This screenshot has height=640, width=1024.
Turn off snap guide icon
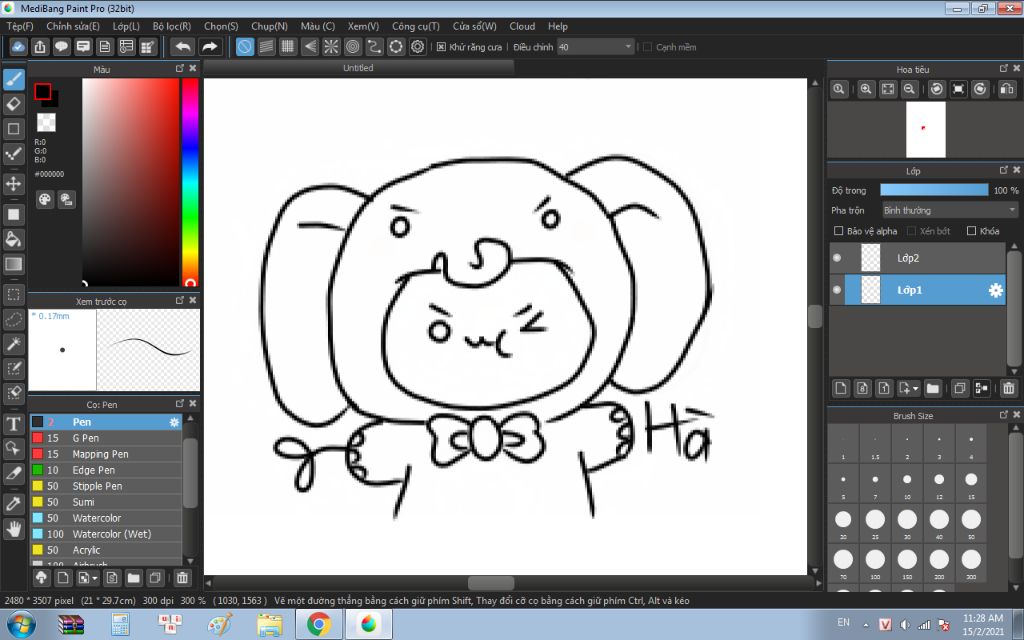click(245, 47)
